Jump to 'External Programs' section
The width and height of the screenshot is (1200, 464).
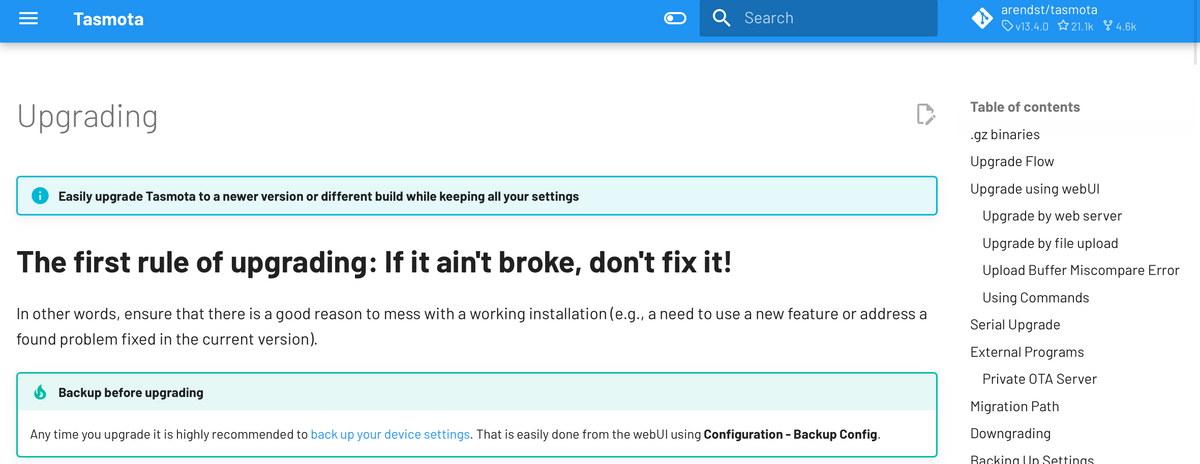pyautogui.click(x=1027, y=352)
